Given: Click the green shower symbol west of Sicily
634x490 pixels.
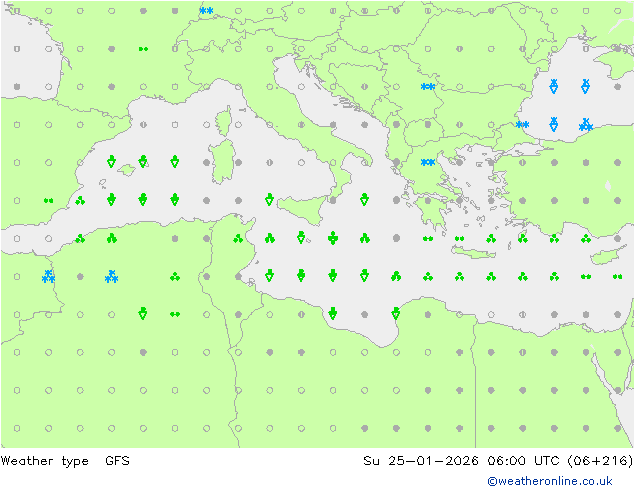Looking at the screenshot, I should pyautogui.click(x=269, y=200).
